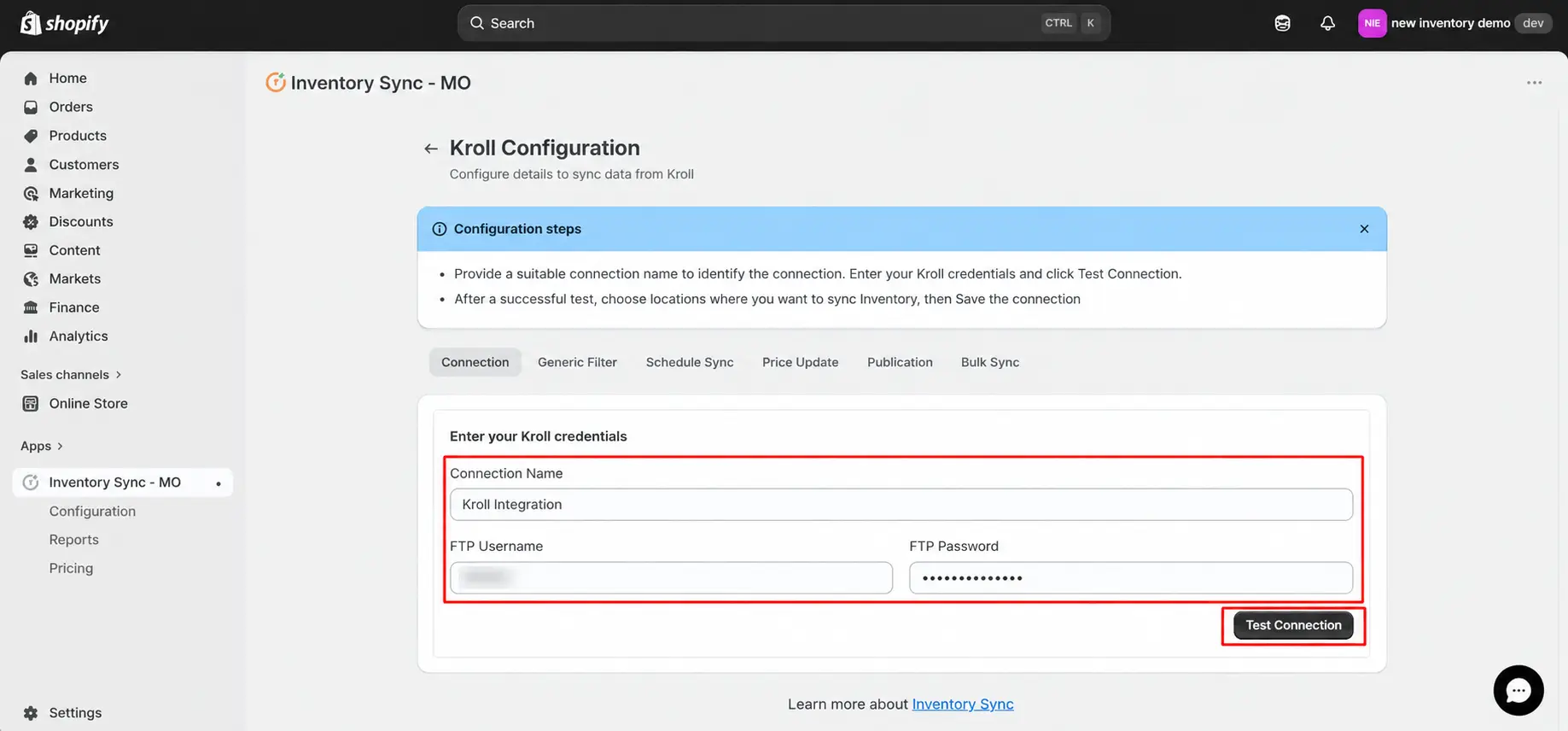
Task: Focus the Connection Name field
Action: (x=901, y=505)
